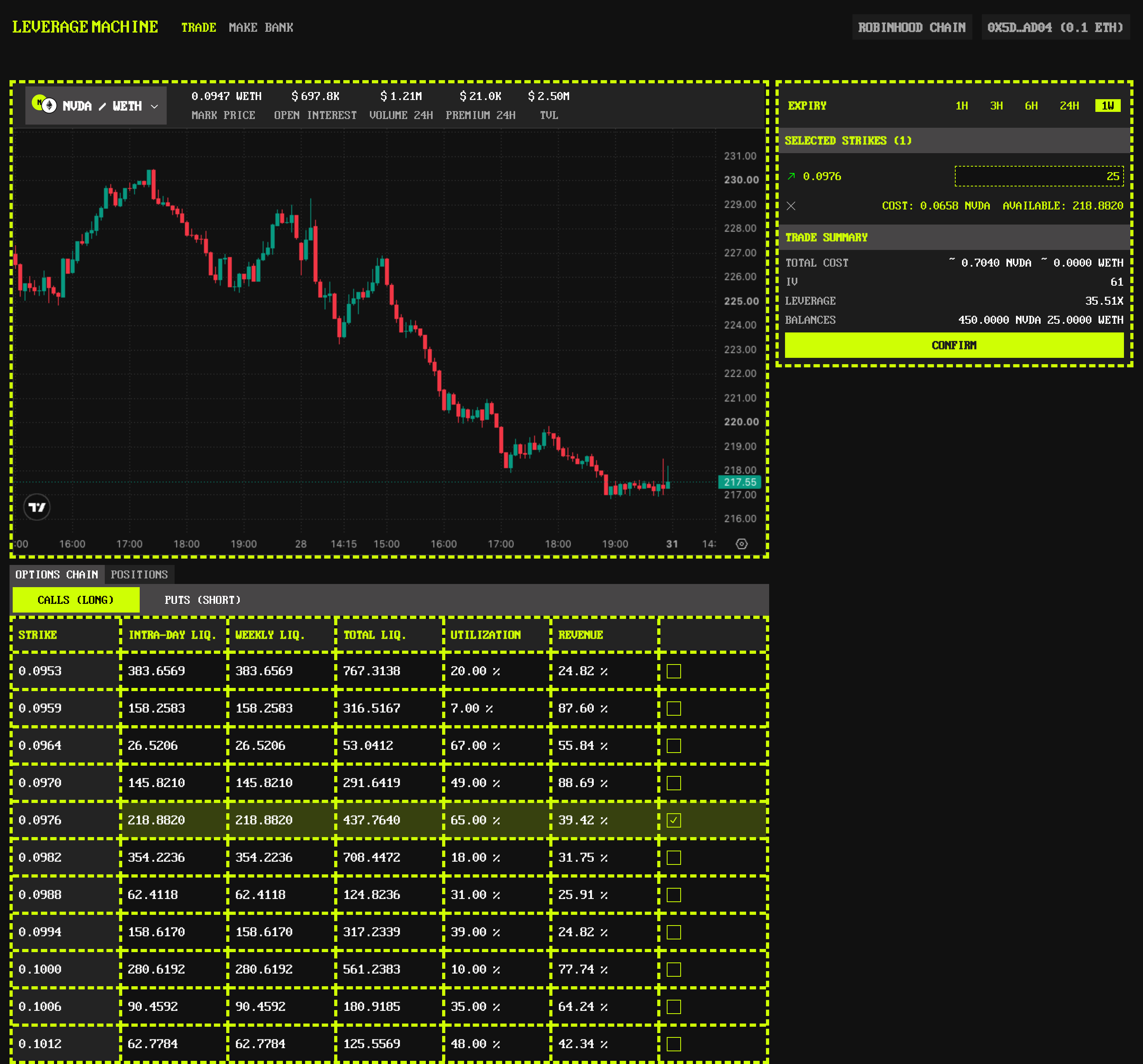The width and height of the screenshot is (1143, 1064).
Task: Click the 31 date label on time axis
Action: (672, 544)
